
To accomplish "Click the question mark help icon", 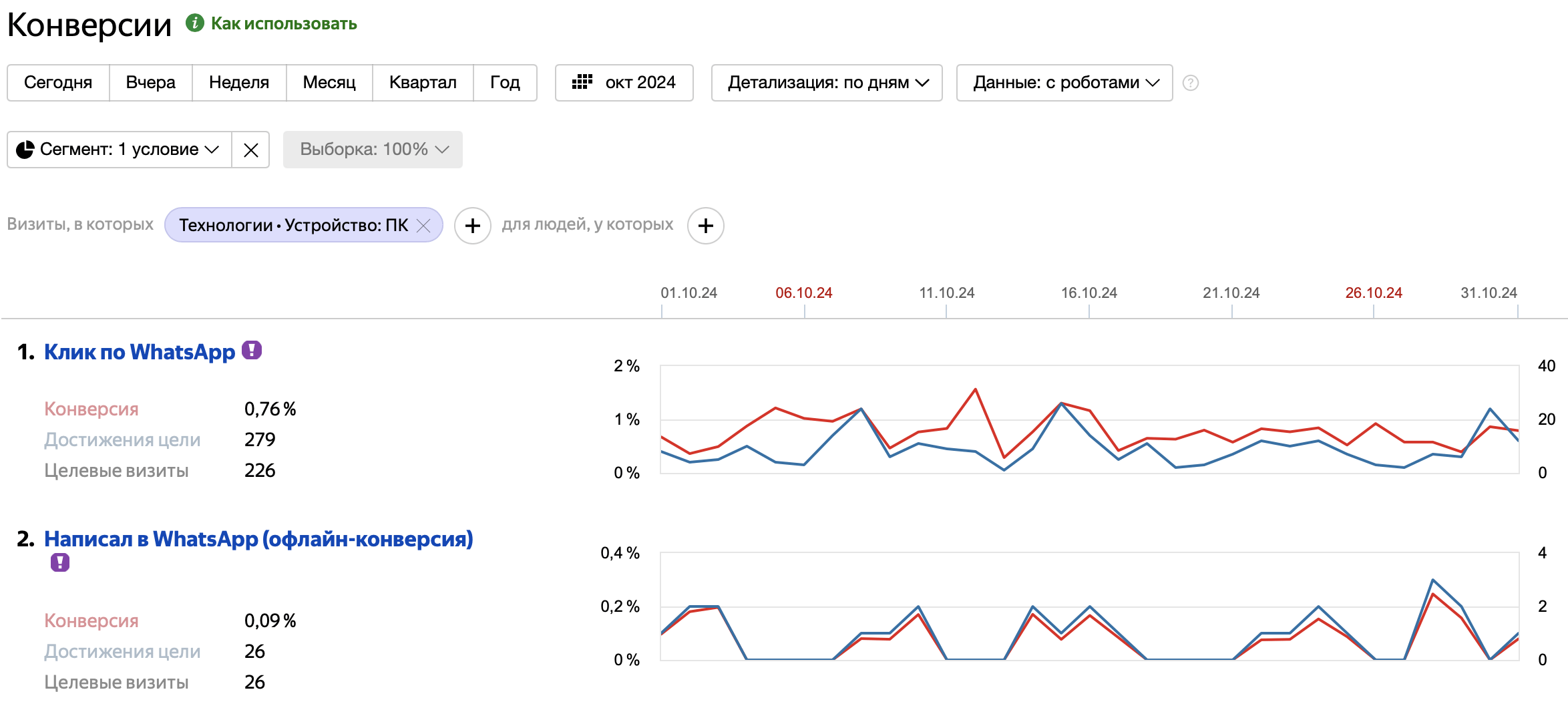I will point(1190,83).
